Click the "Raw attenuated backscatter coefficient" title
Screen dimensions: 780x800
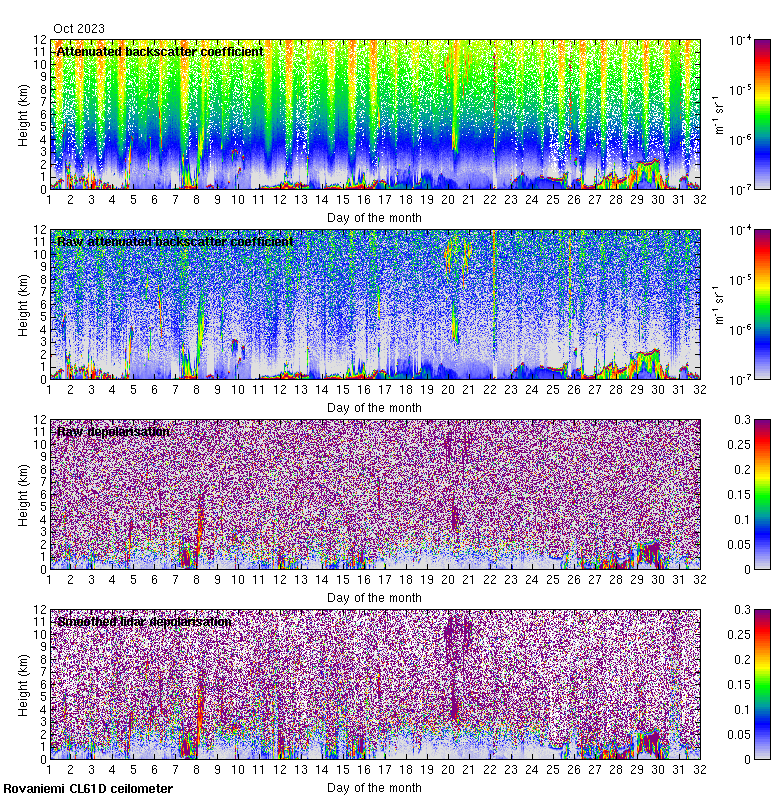175,241
